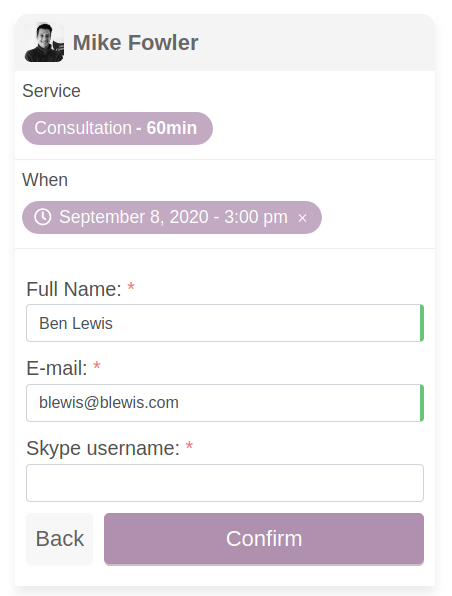Click the Full Name label

click(x=74, y=289)
